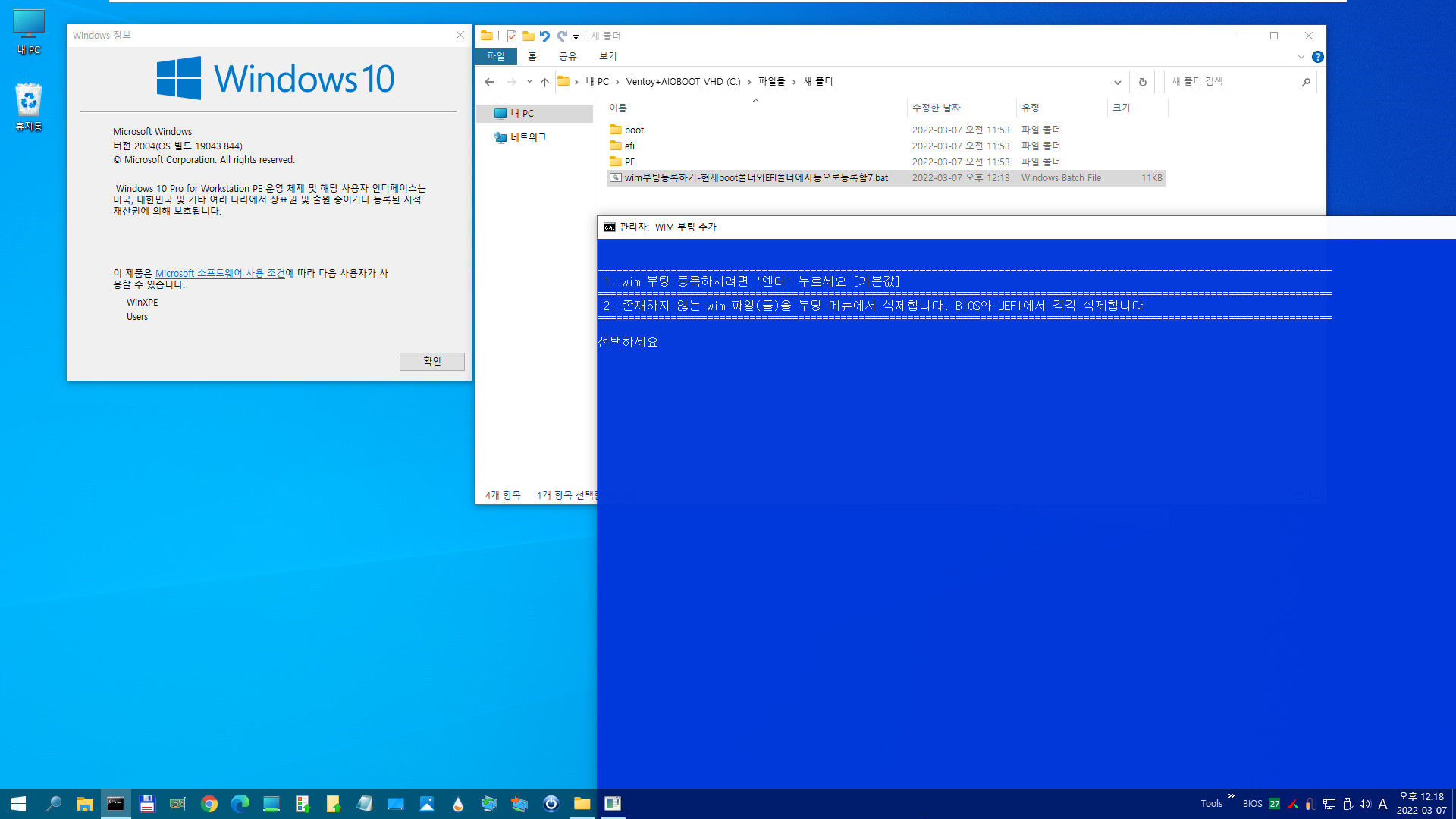Viewport: 1456px width, 819px height.
Task: Click the Properties checkmark icon in Explorer quick access toolbar
Action: point(512,36)
